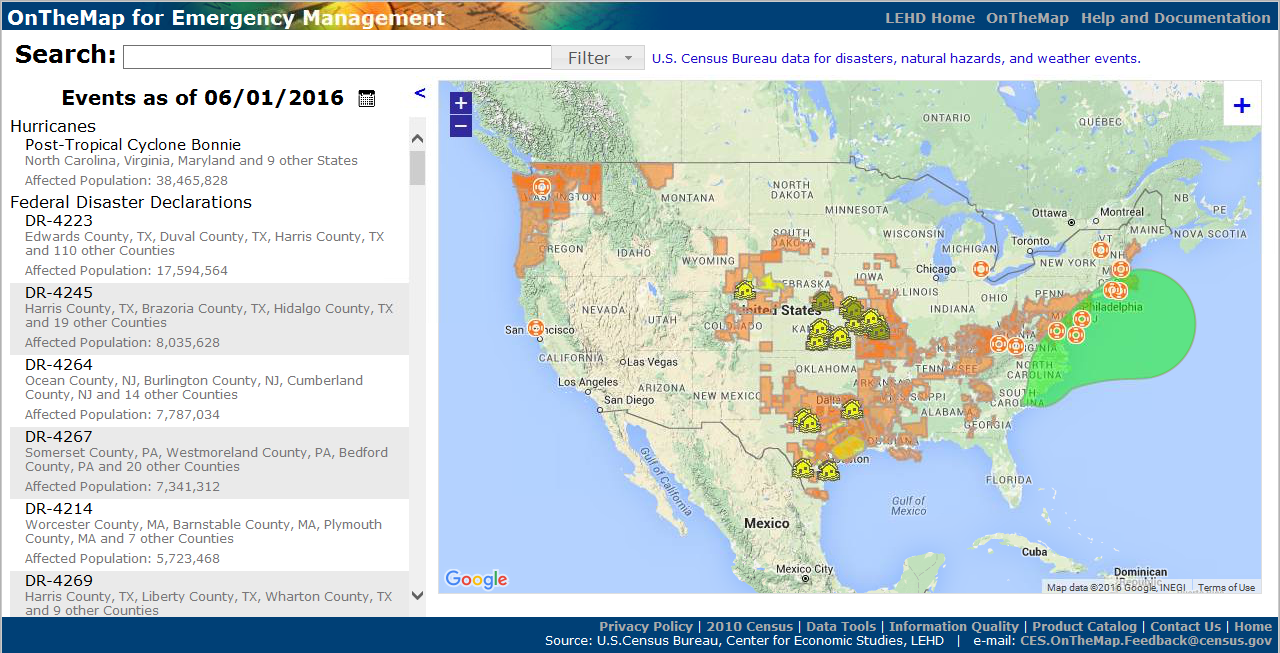Open Help and Documentation menu item
1280x653 pixels.
pyautogui.click(x=1175, y=18)
